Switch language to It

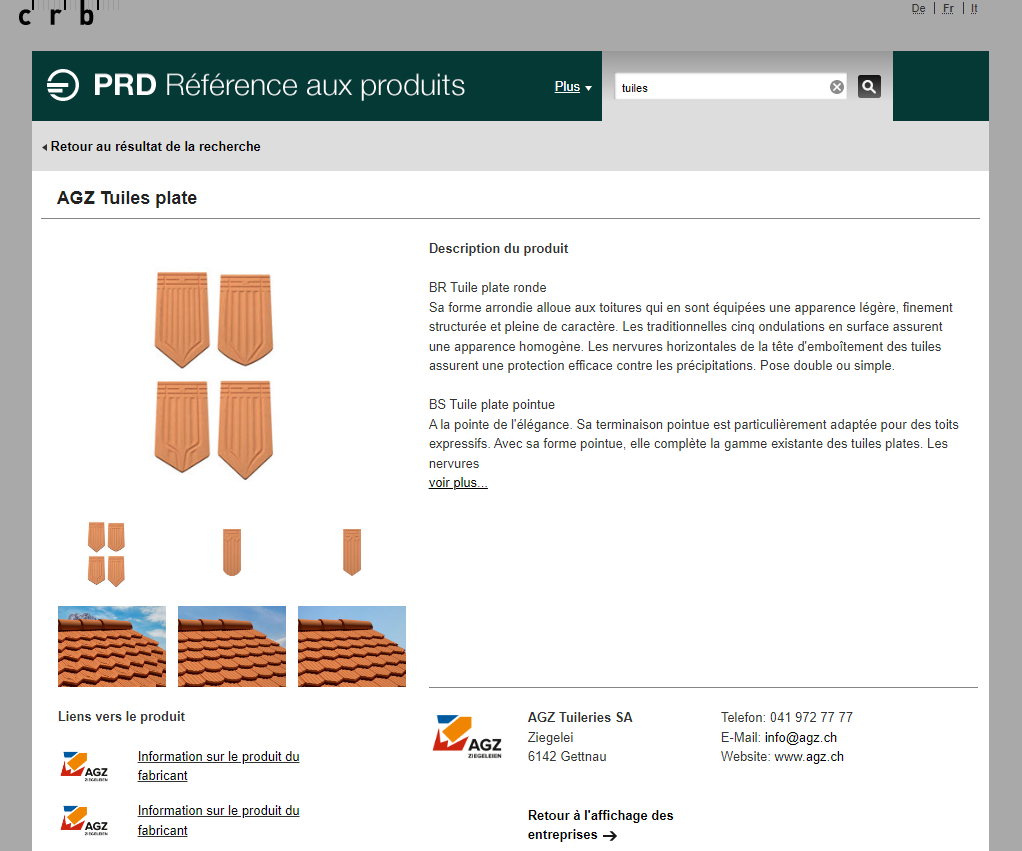pyautogui.click(x=974, y=8)
